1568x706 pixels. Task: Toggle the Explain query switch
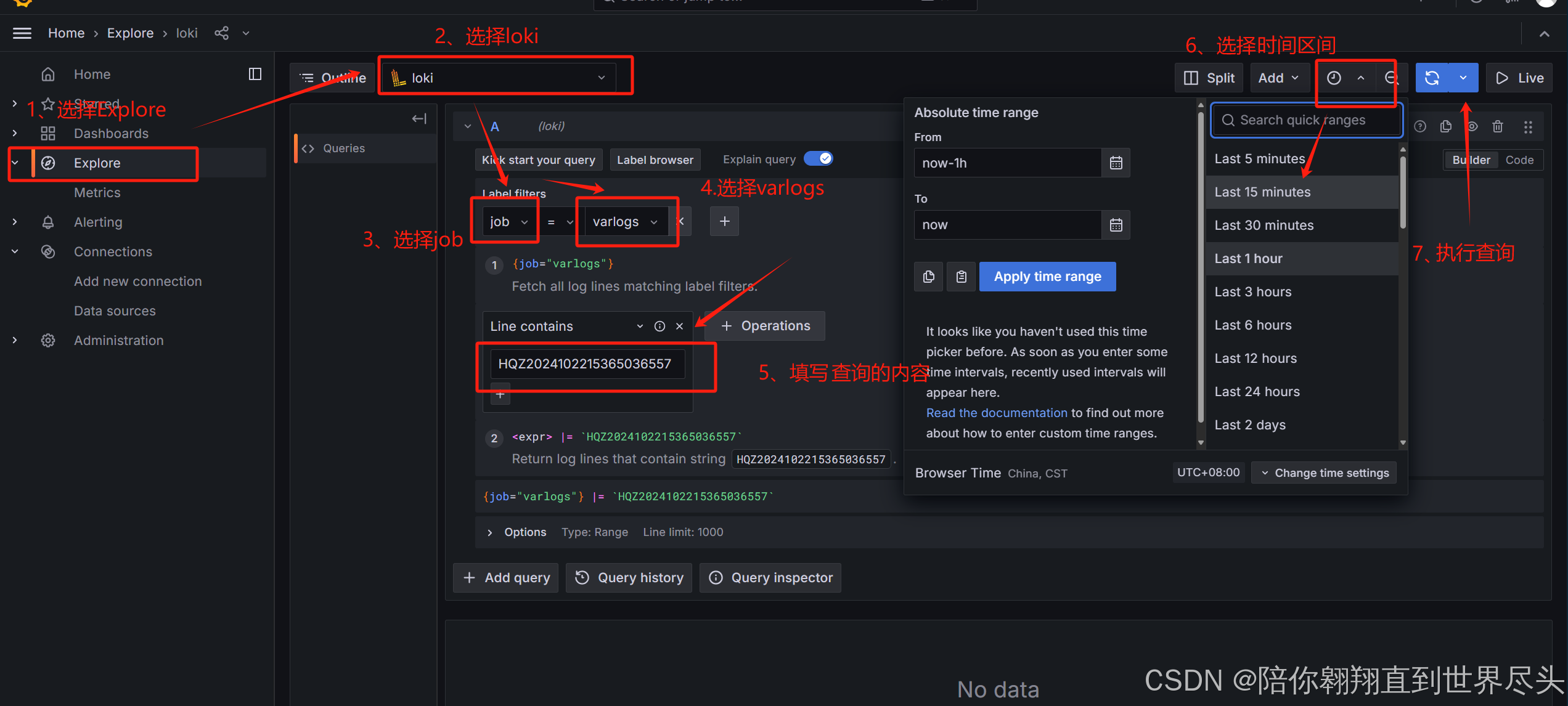pos(819,159)
